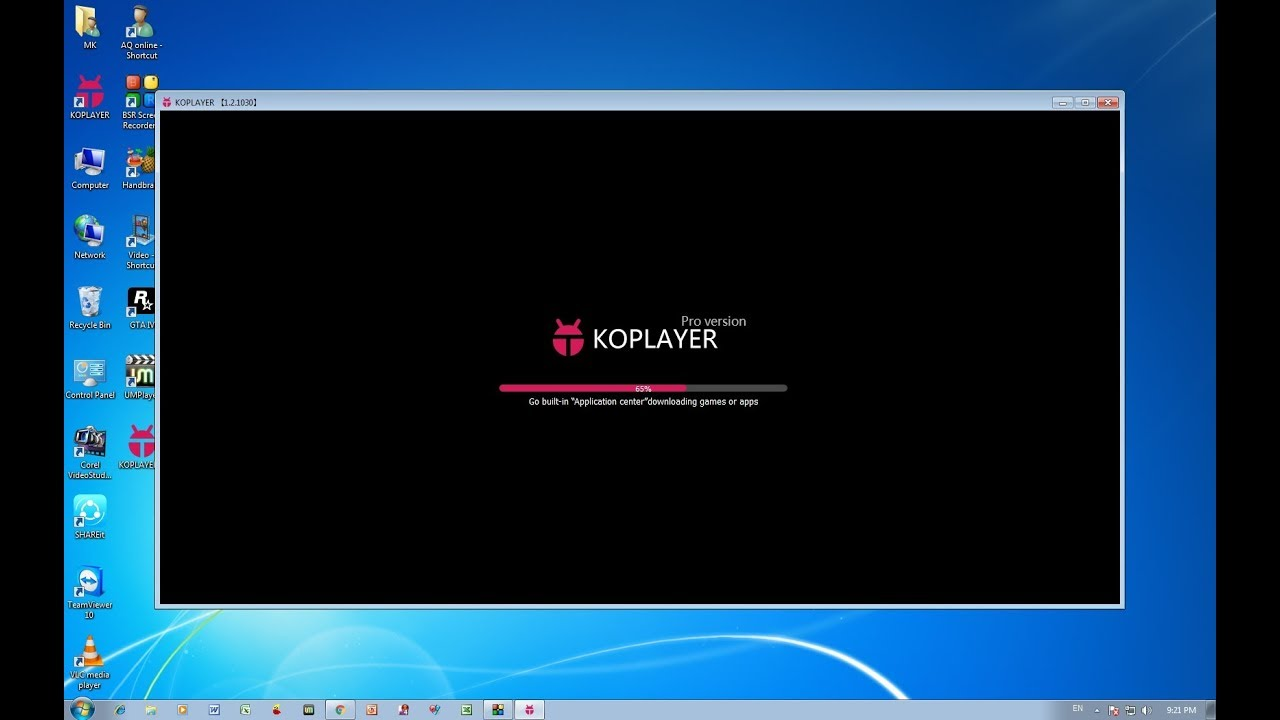Open Windows Explorer folder in taskbar
This screenshot has width=1280, height=720.
(150, 710)
